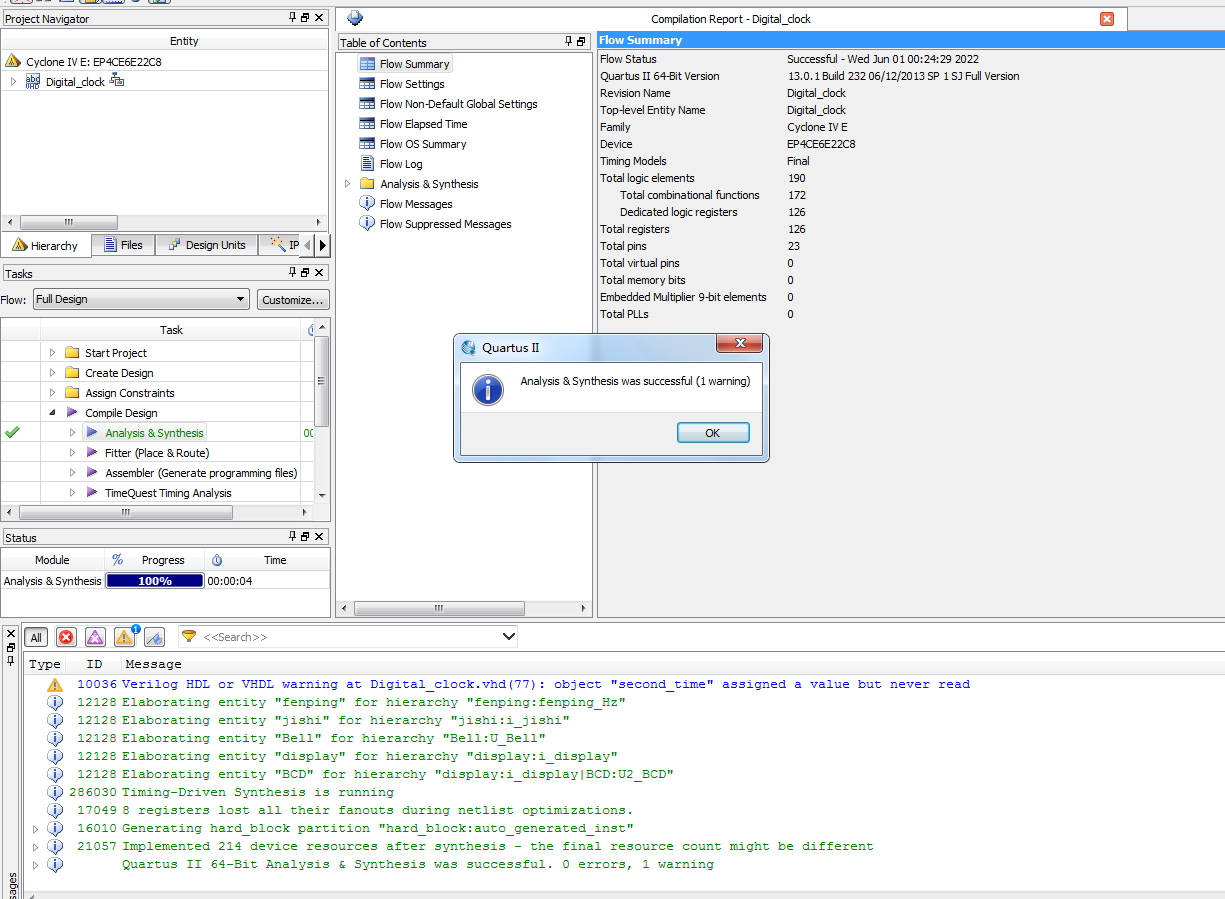Click the Start Project folder icon
Screen dimensions: 1225x899
click(x=72, y=353)
